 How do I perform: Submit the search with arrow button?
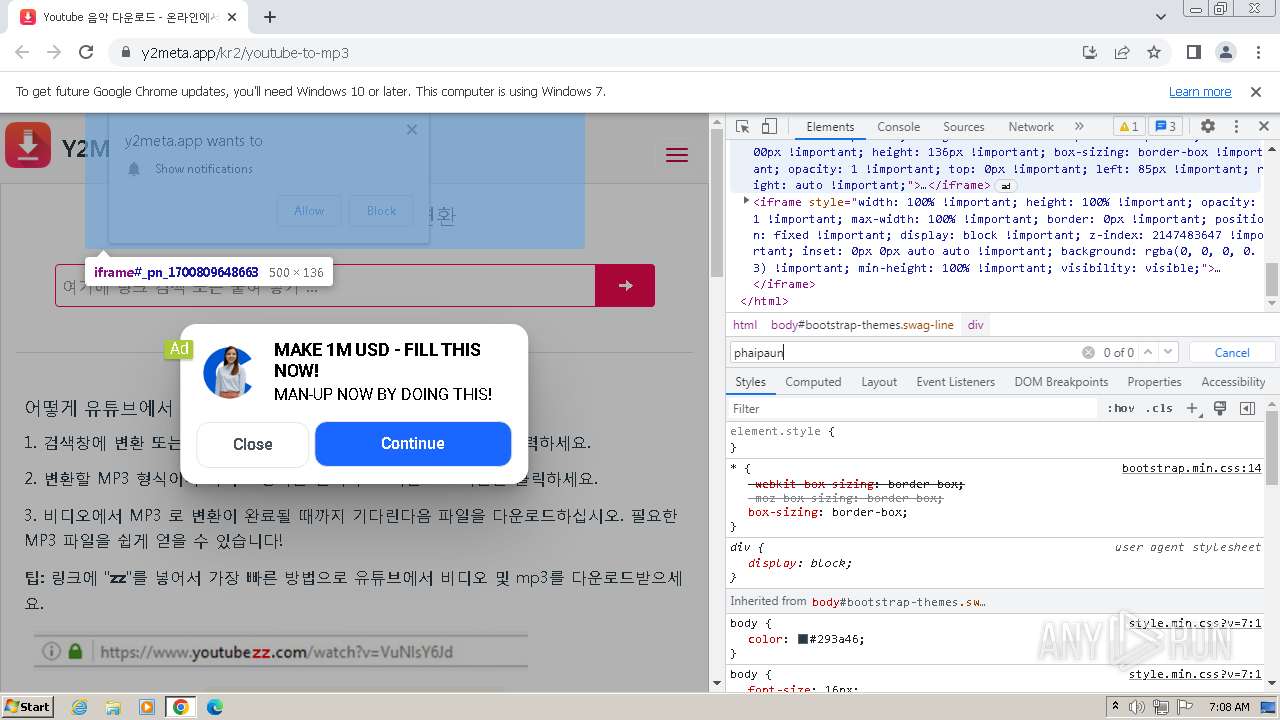tap(625, 285)
